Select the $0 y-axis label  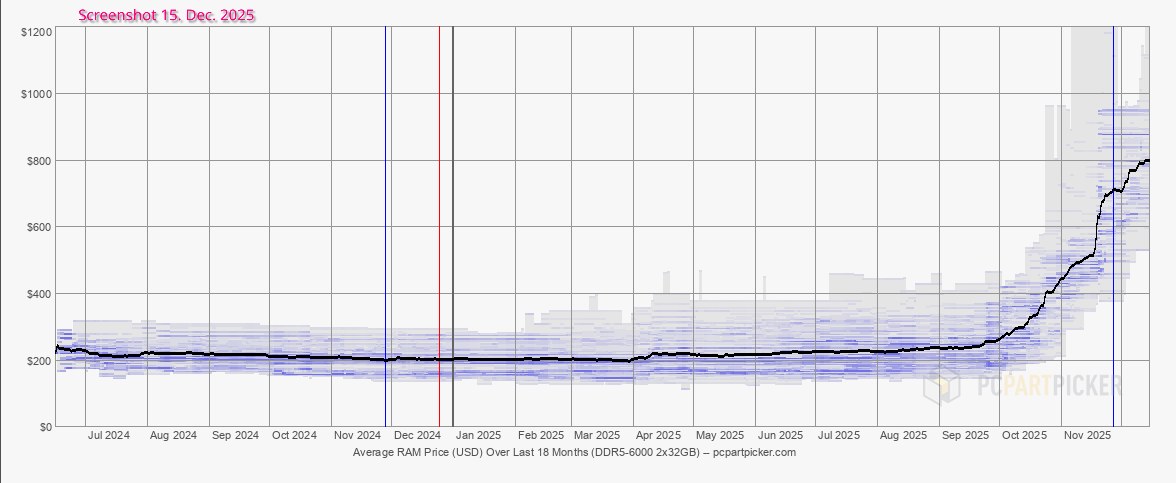(x=46, y=427)
